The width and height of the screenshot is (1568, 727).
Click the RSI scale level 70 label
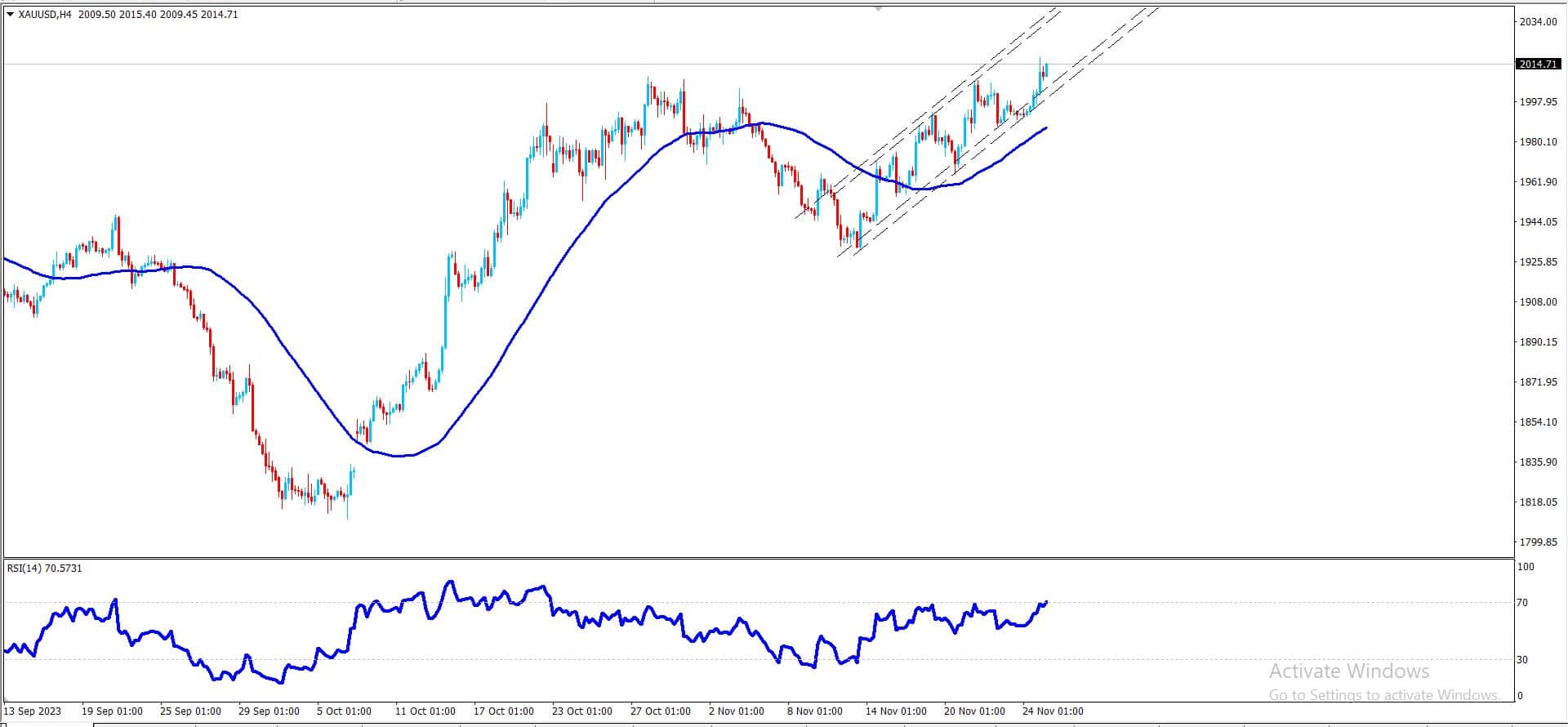pyautogui.click(x=1522, y=603)
